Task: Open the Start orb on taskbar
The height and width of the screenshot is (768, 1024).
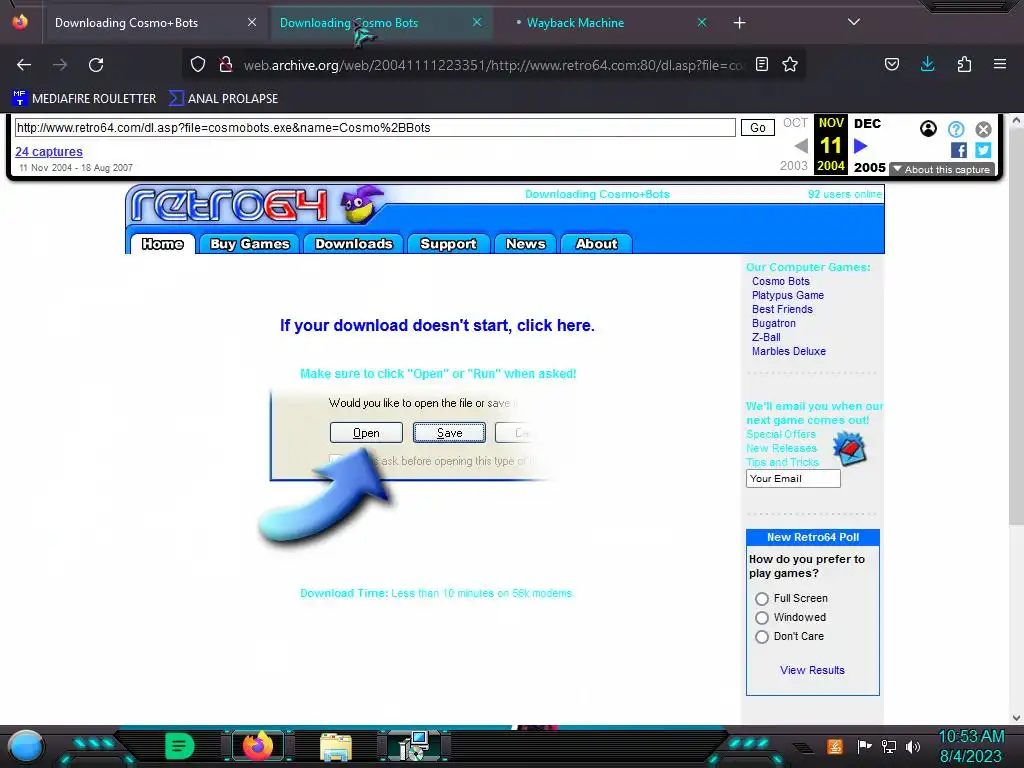Action: (x=26, y=746)
